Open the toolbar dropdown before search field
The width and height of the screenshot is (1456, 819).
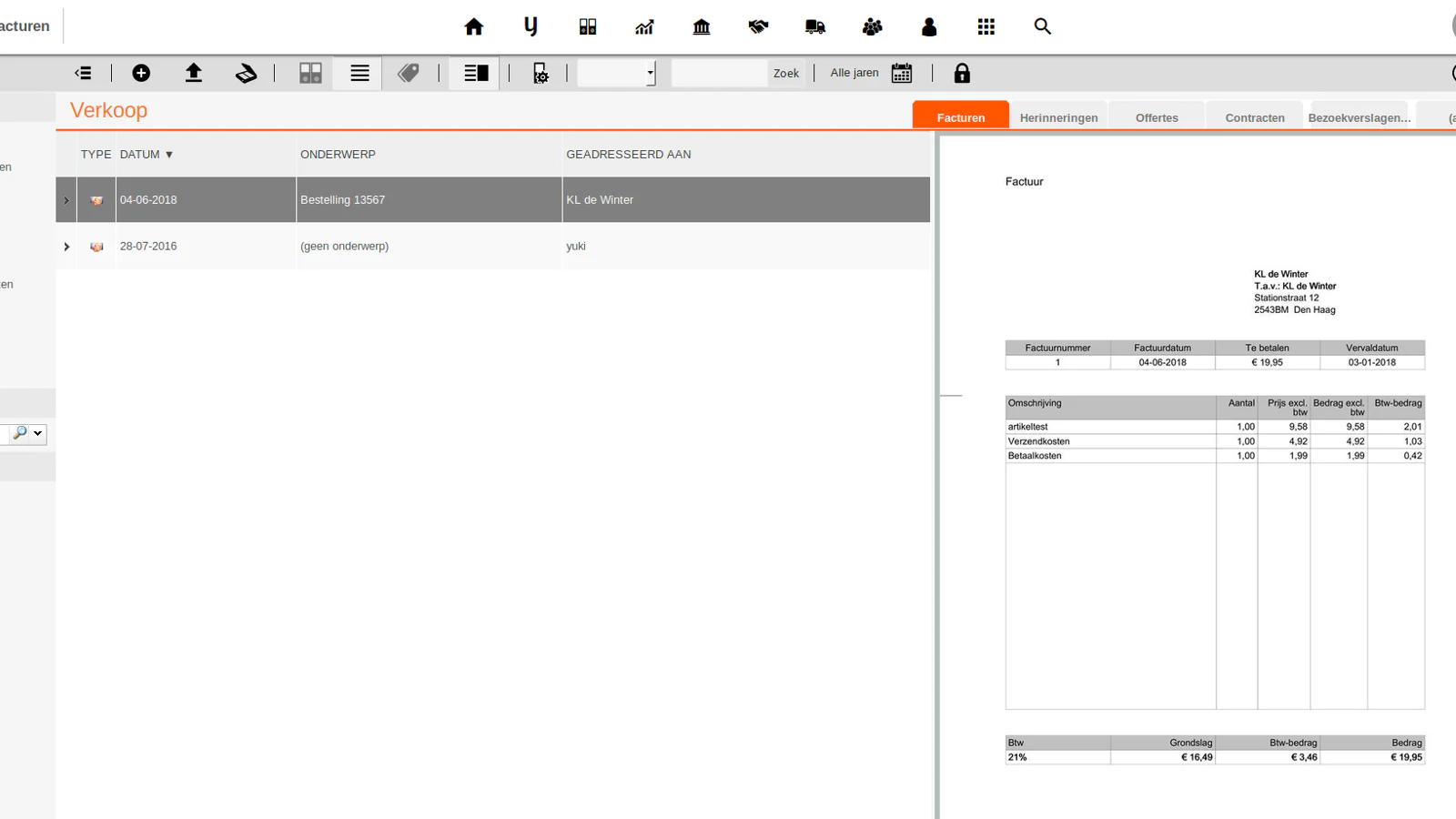click(x=616, y=73)
